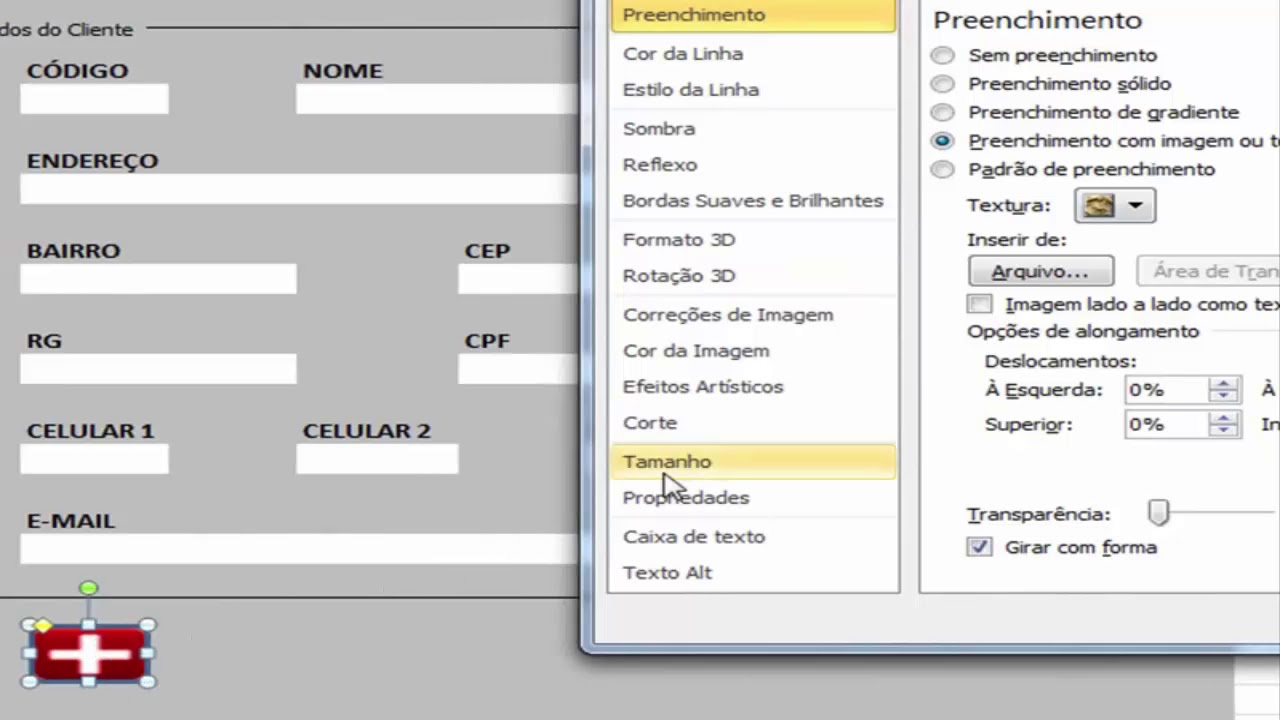Uncheck Girar com forma checkbox

tap(980, 547)
